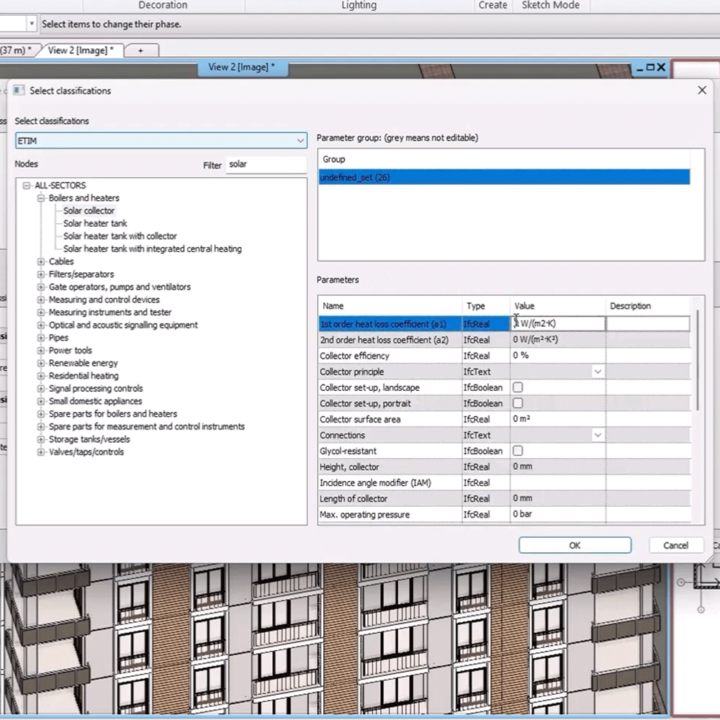
Task: Click Spare parts for boilers and heaters
Action: click(x=112, y=414)
